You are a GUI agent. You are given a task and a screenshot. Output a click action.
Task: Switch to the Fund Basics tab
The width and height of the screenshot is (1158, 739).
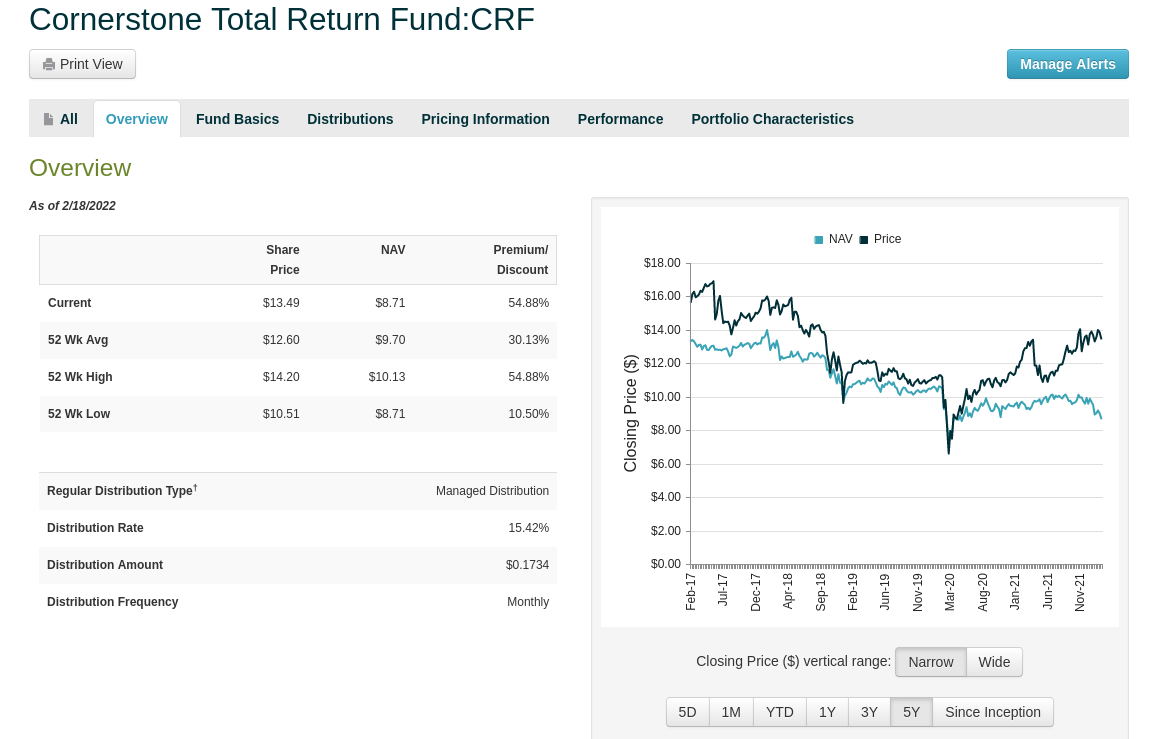[237, 118]
